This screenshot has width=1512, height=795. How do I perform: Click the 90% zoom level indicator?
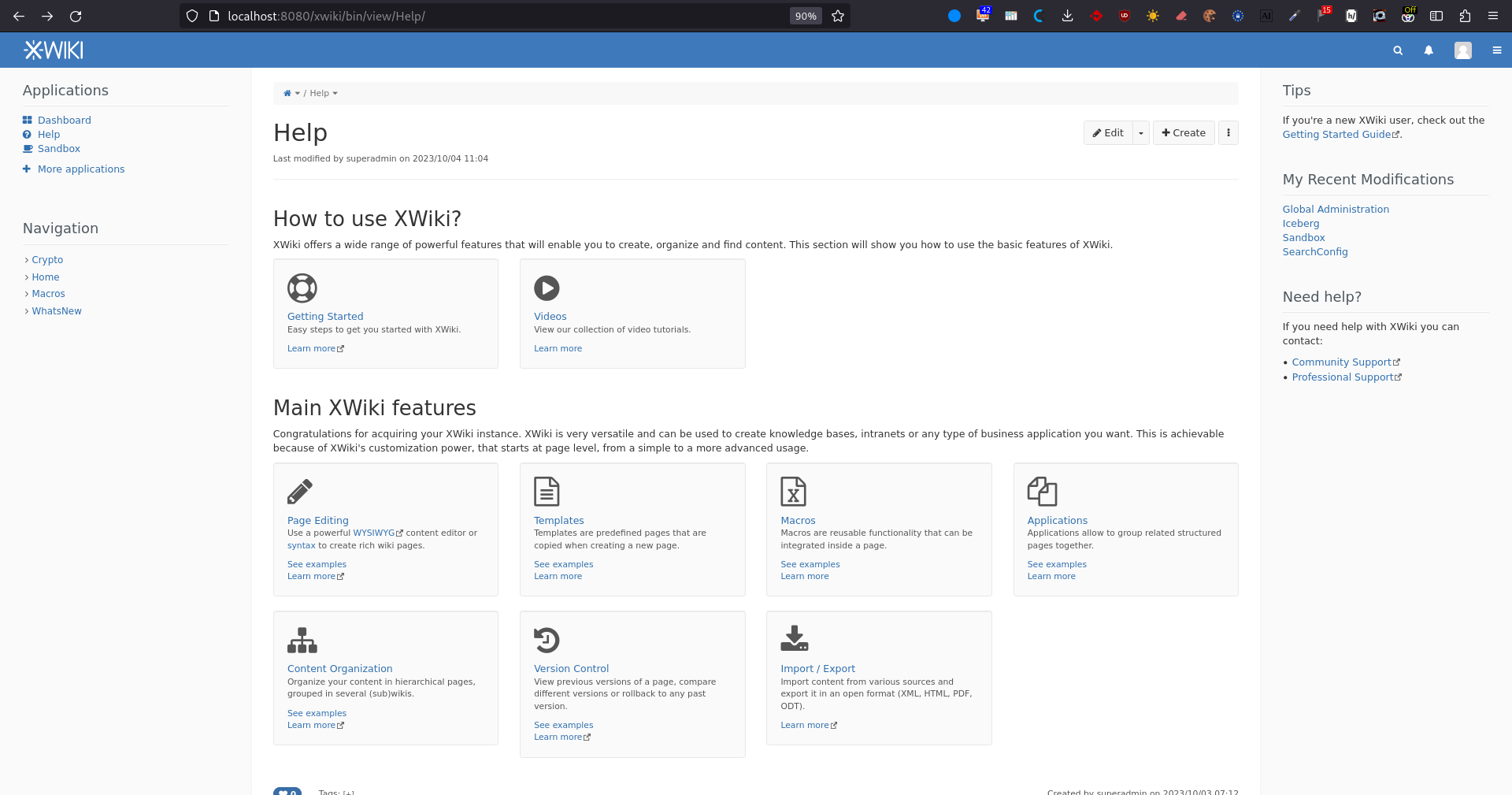pos(806,16)
